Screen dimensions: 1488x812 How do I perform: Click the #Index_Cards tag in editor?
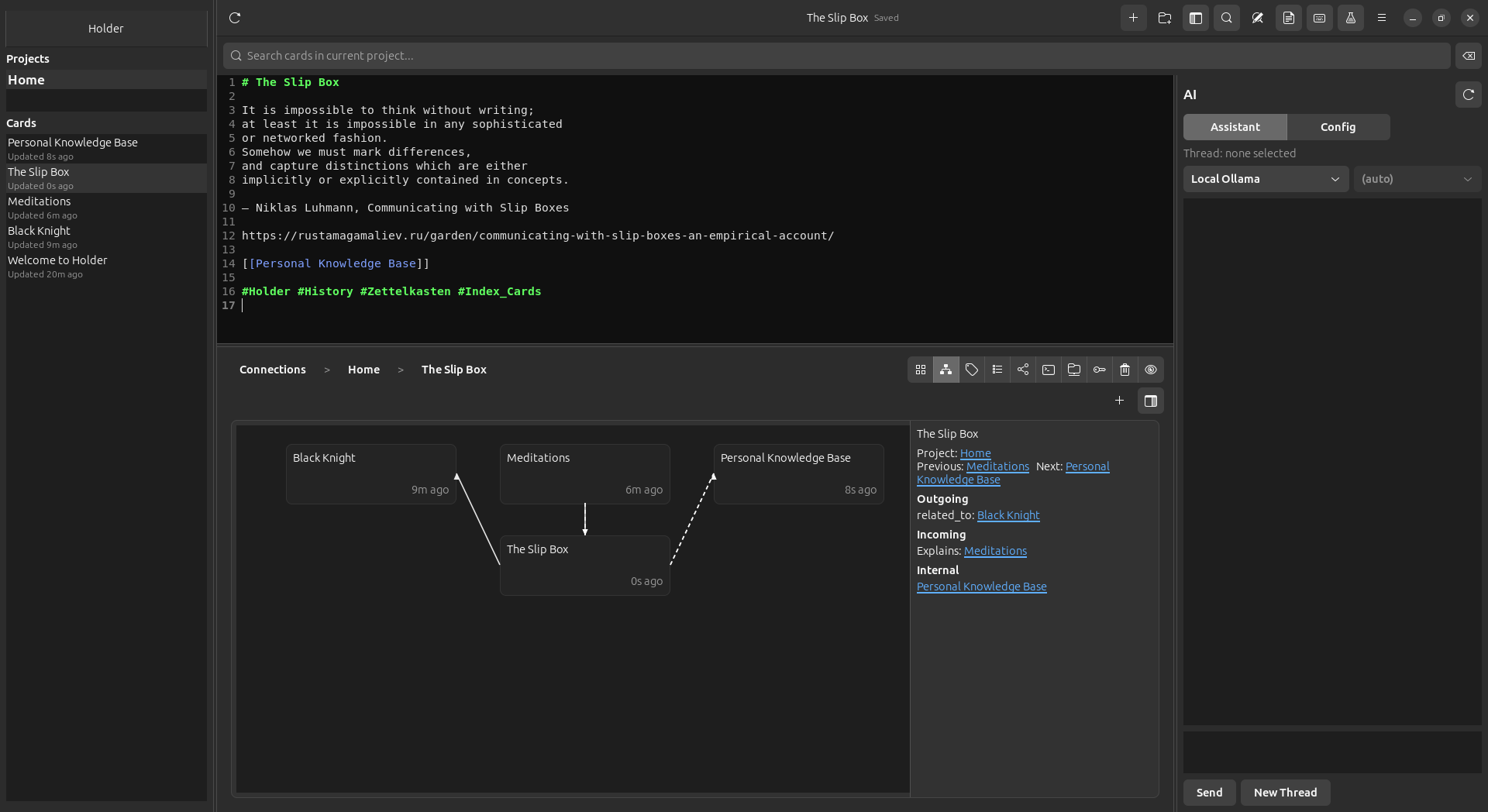tap(500, 291)
